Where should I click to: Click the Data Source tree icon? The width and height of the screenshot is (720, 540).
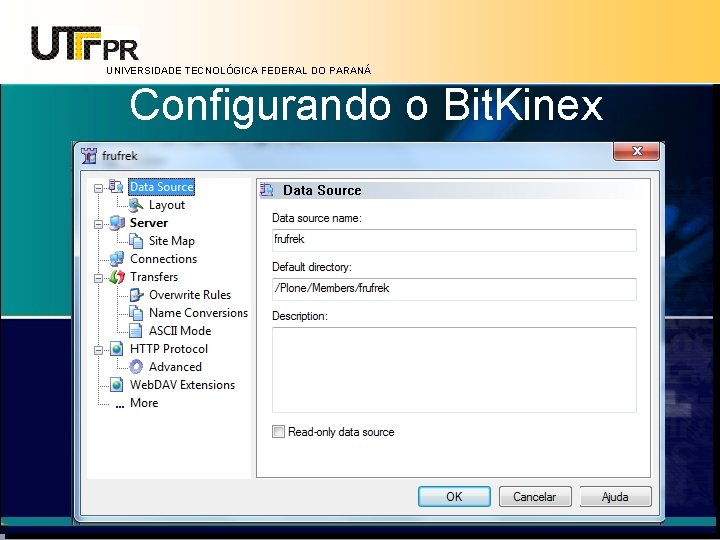click(x=116, y=186)
